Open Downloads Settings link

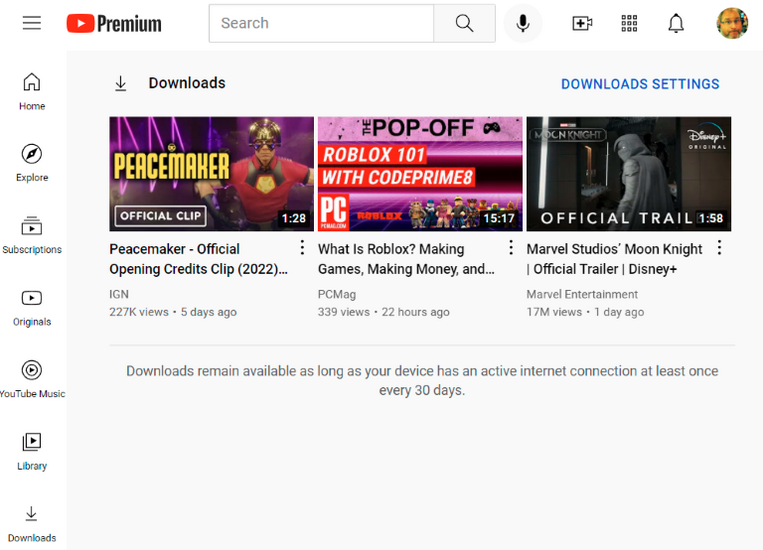640,84
